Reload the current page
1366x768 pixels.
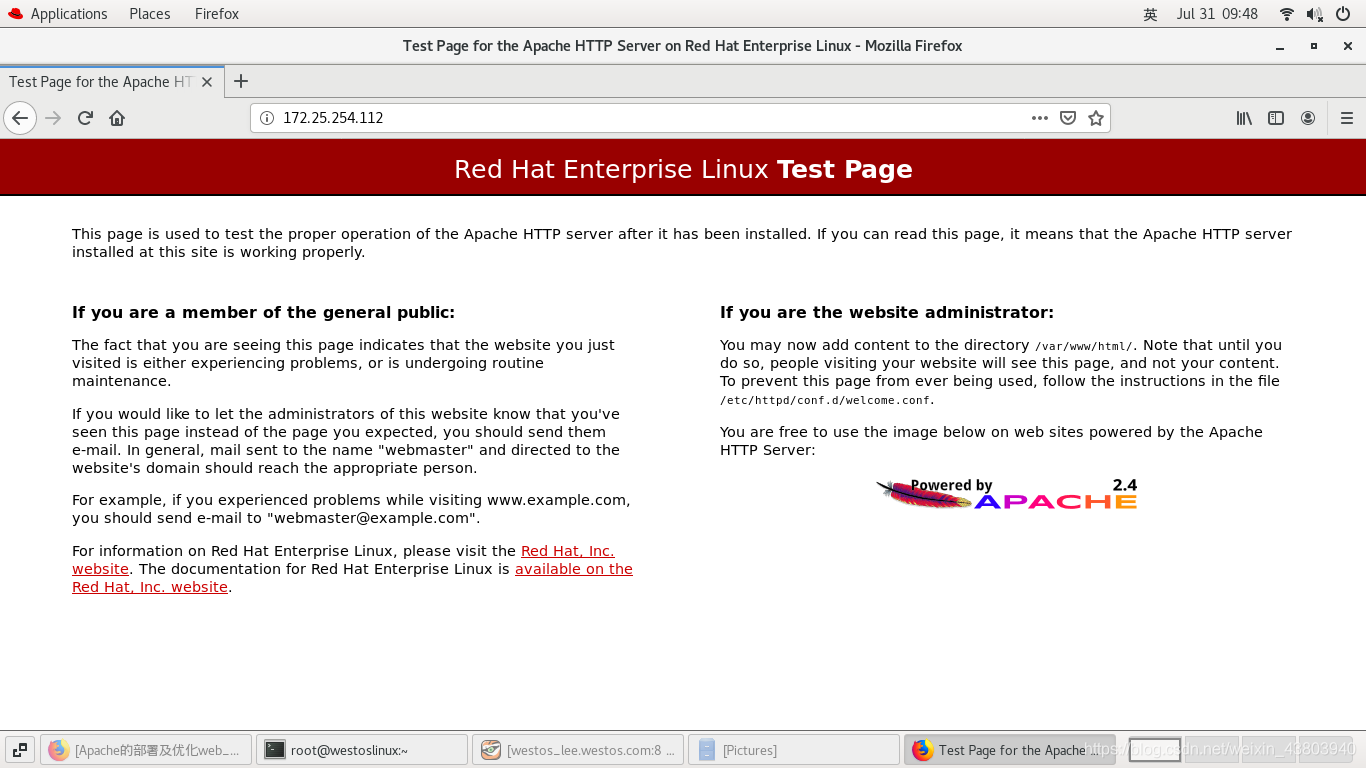pyautogui.click(x=85, y=118)
